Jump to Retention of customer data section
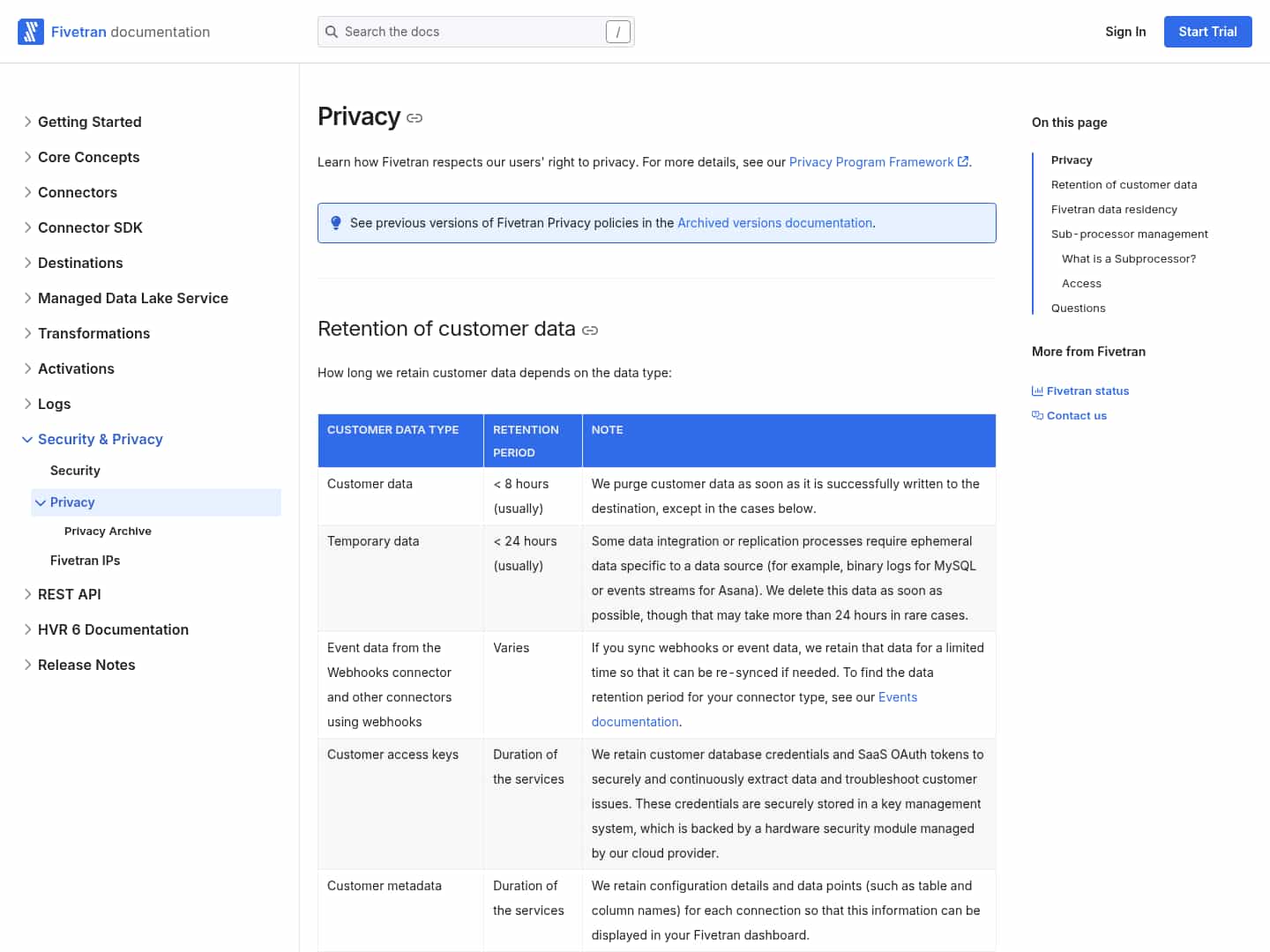1270x952 pixels. (1124, 184)
